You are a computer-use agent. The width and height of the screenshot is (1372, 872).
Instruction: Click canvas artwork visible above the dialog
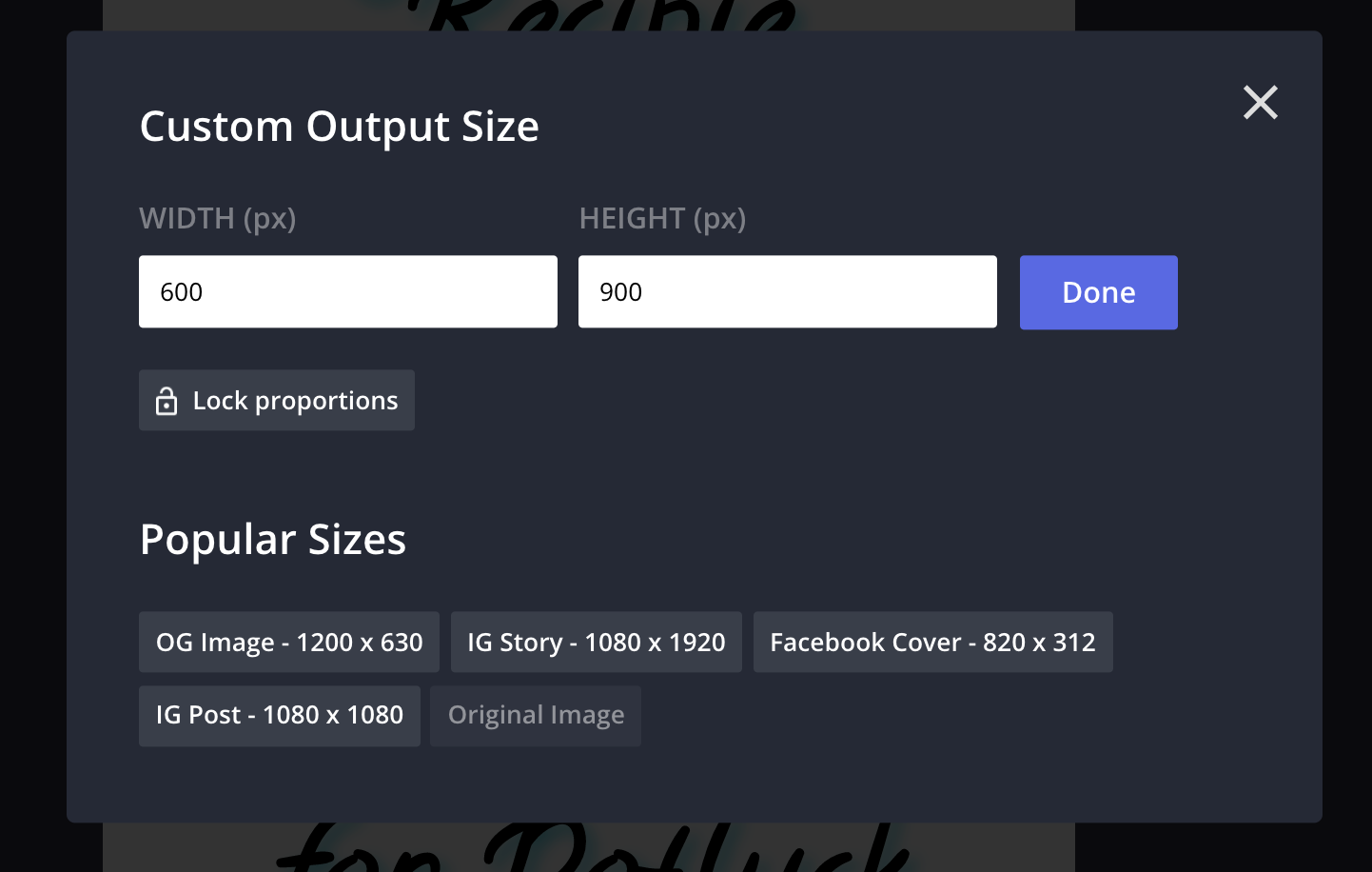click(609, 14)
